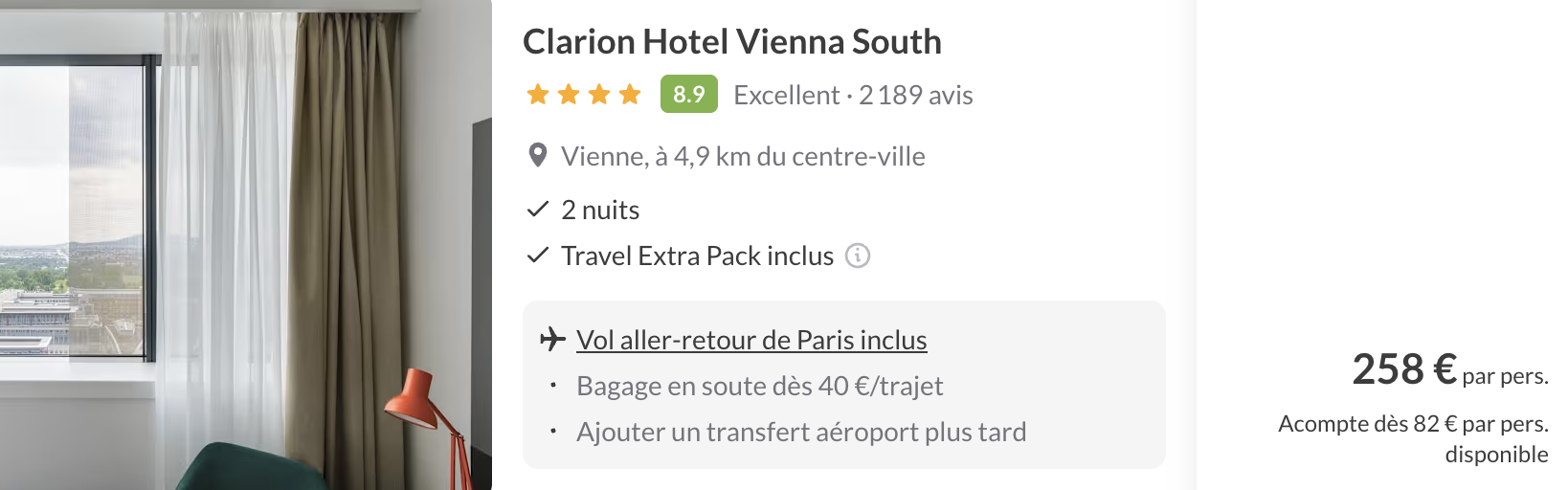Screen dimensions: 1568x490
Task: Select the green 8.9 rating badge
Action: click(689, 94)
